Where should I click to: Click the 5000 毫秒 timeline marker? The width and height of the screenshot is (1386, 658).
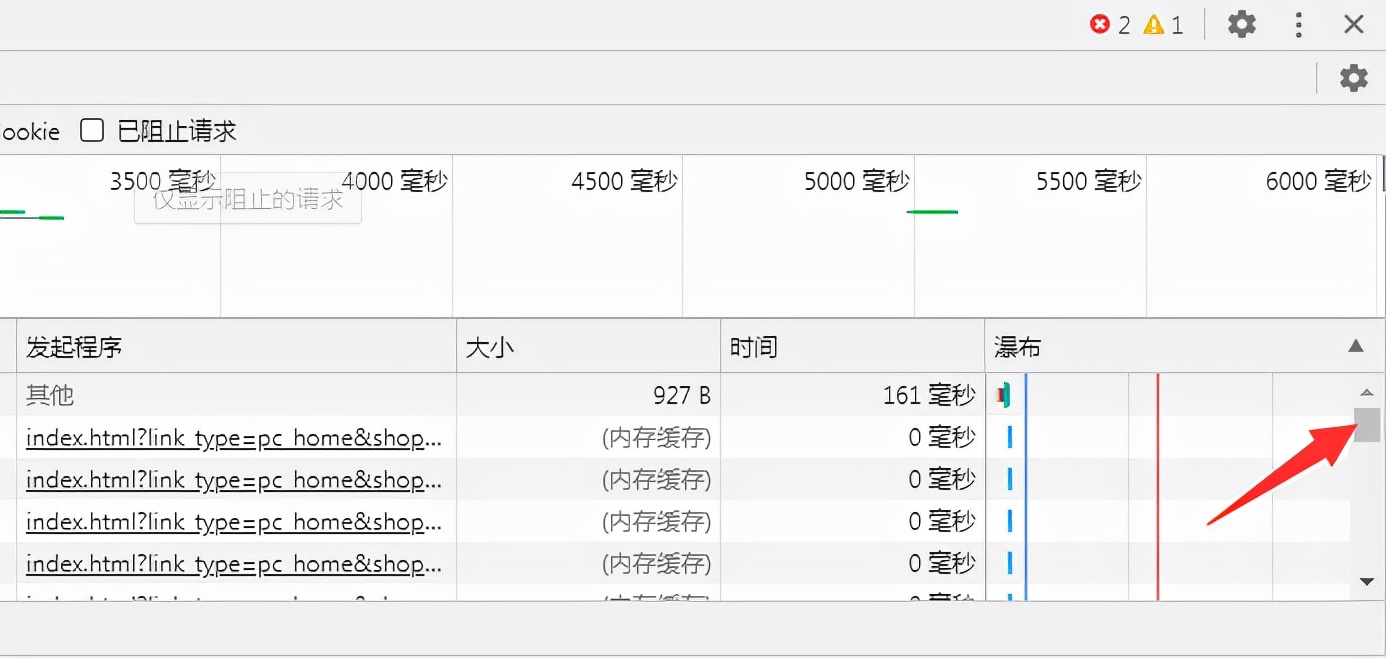click(x=856, y=181)
